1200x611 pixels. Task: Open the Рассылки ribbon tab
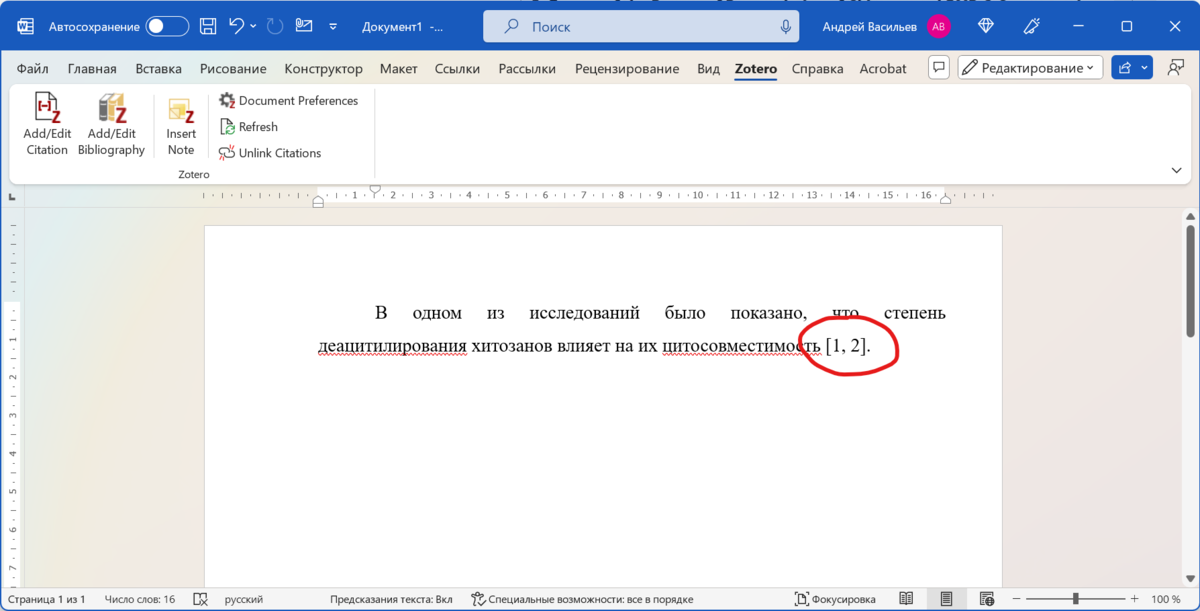pos(527,69)
